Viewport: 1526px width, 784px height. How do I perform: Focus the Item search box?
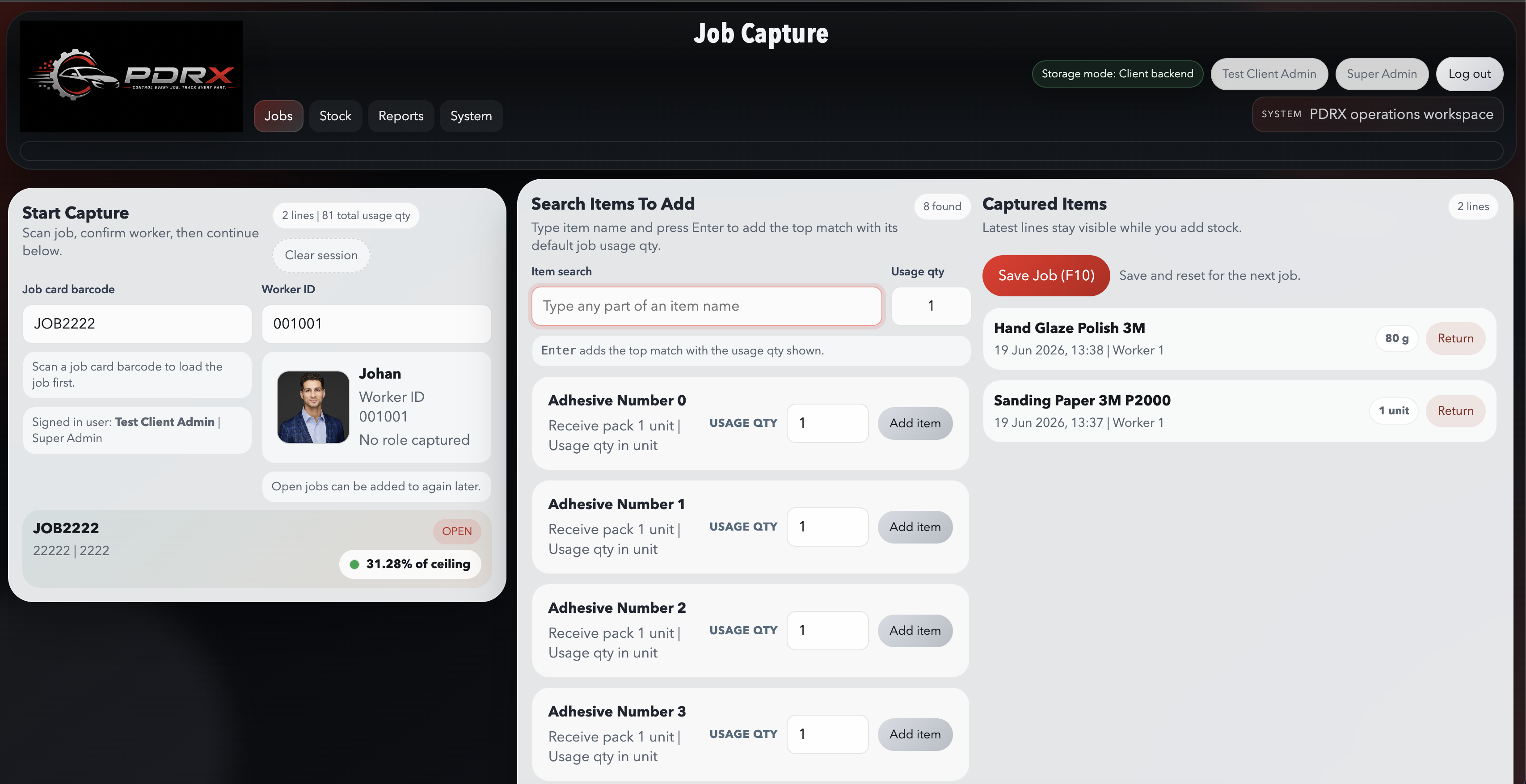707,306
